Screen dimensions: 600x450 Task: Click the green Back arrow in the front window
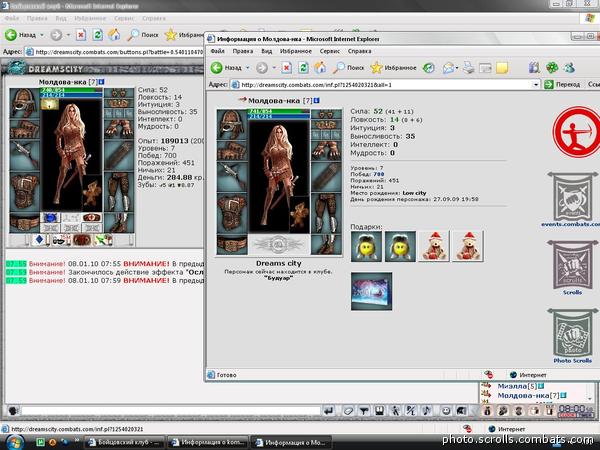(217, 68)
